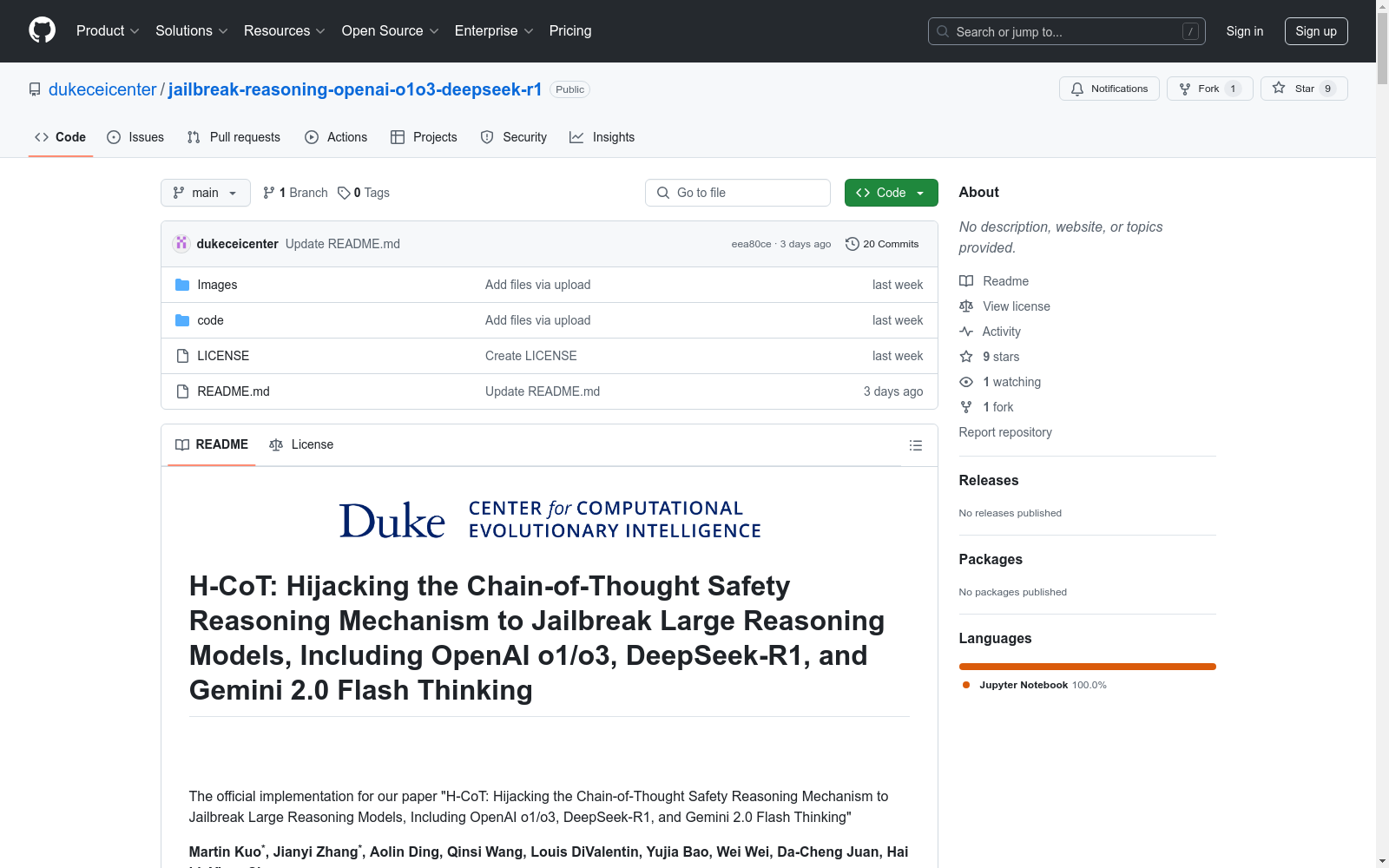
Task: Click the Fork count badge
Action: tap(1233, 89)
